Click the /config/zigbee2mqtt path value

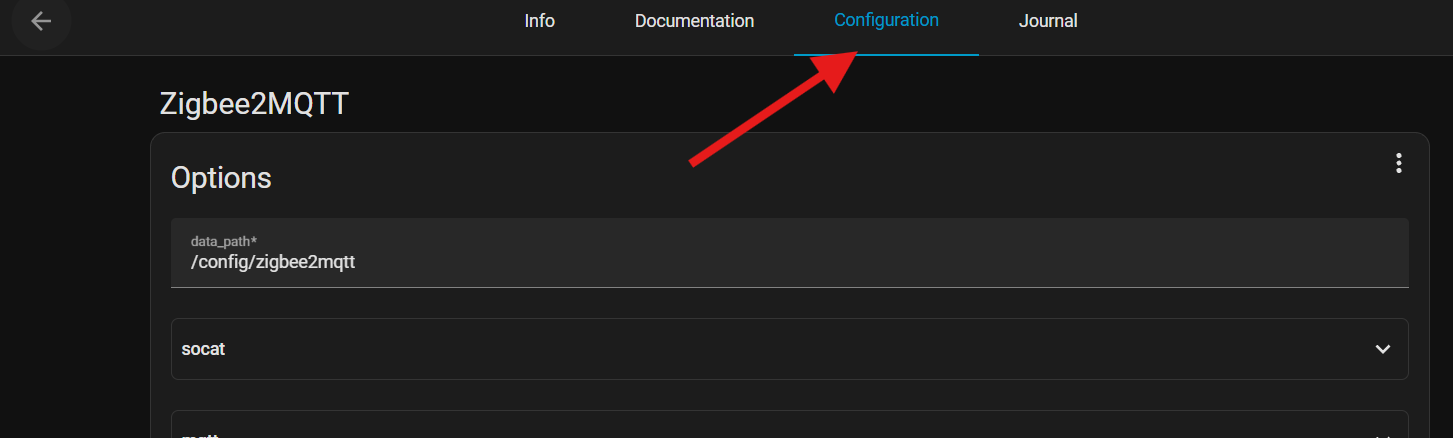click(x=273, y=262)
